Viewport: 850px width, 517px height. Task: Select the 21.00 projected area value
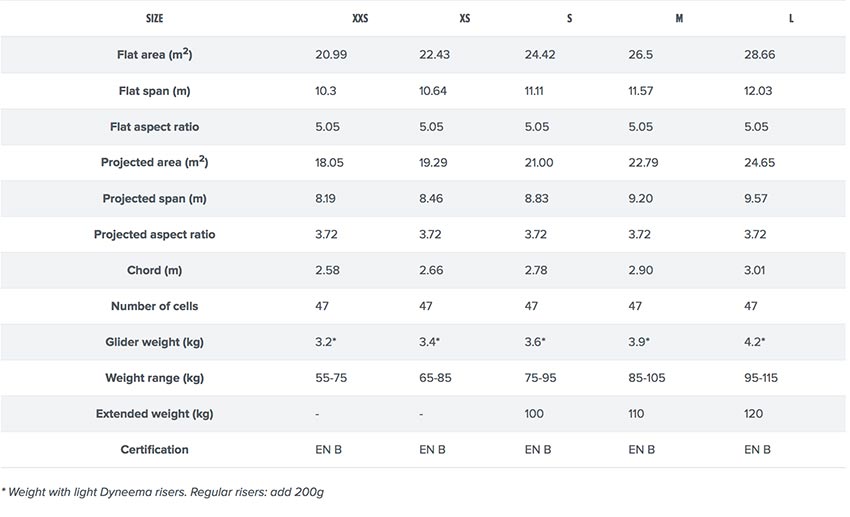[x=539, y=162]
